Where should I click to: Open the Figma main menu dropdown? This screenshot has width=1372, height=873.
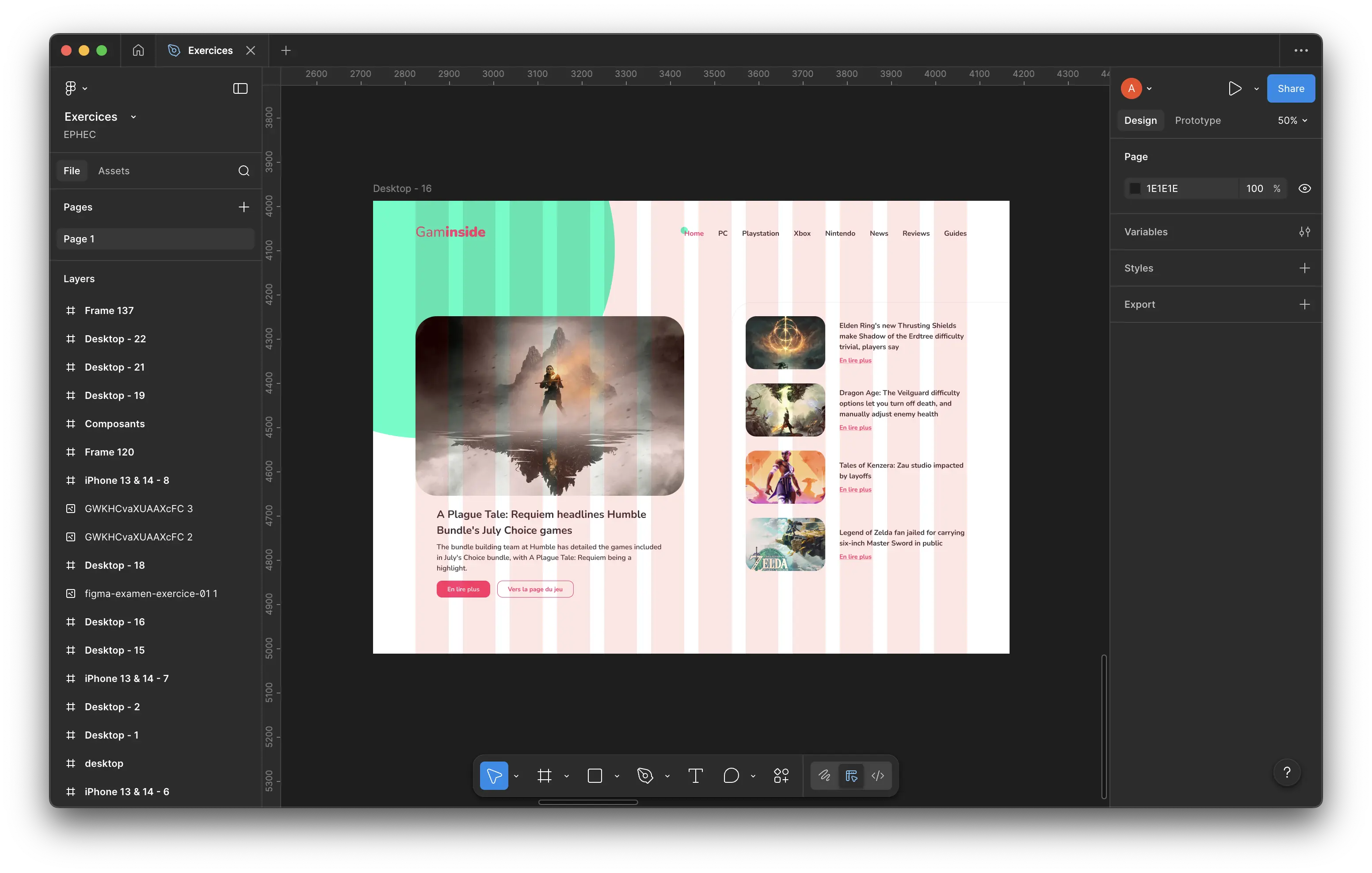tap(76, 88)
